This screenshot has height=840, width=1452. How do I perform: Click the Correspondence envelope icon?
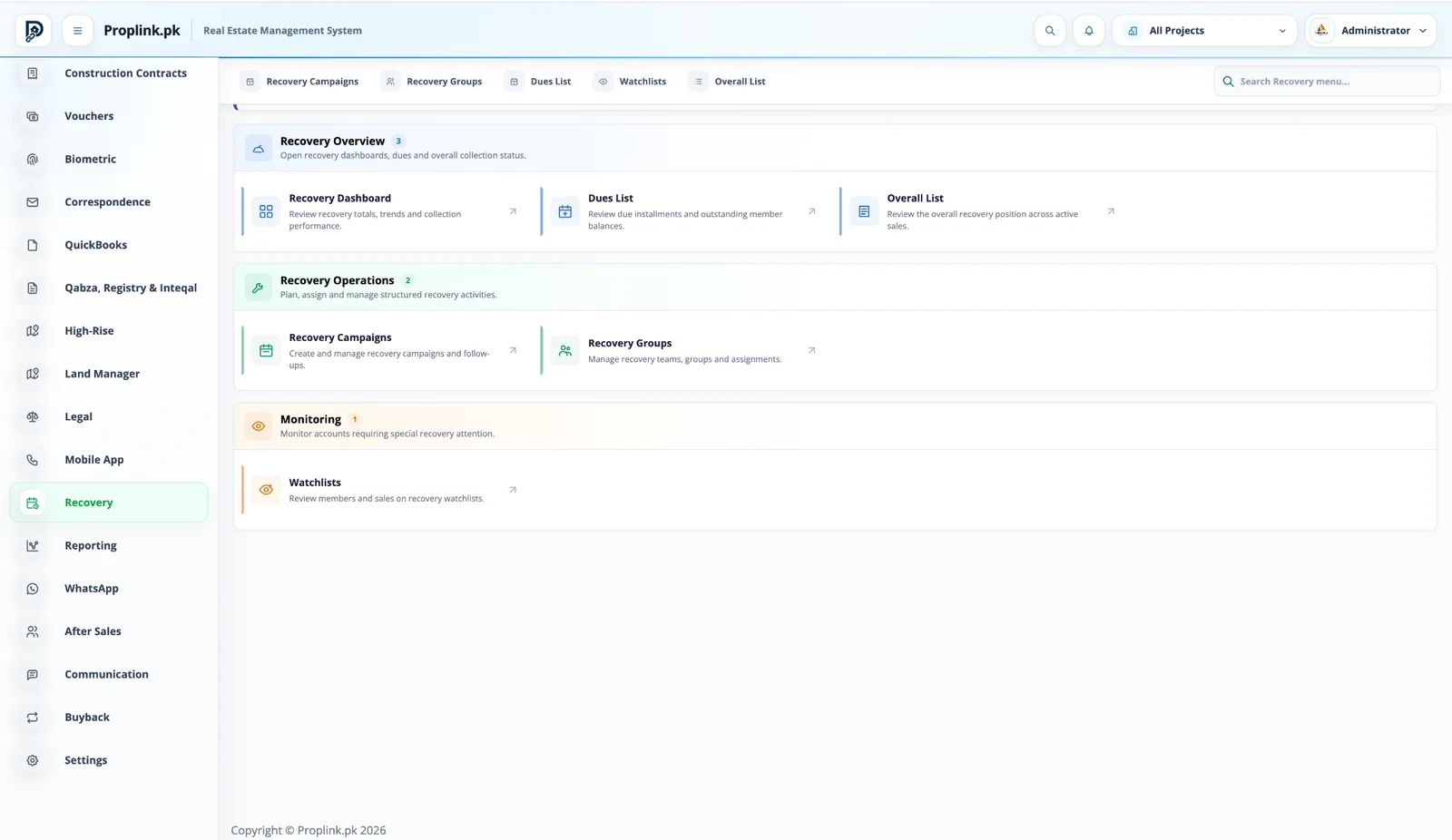coord(33,202)
